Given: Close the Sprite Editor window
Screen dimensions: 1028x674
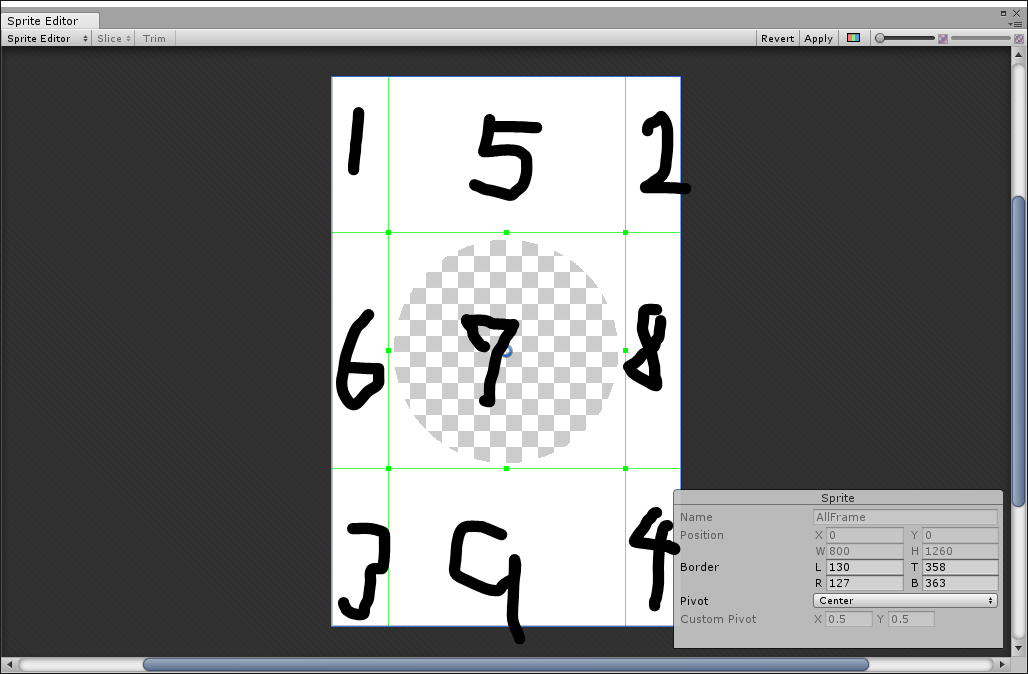Looking at the screenshot, I should 1016,13.
